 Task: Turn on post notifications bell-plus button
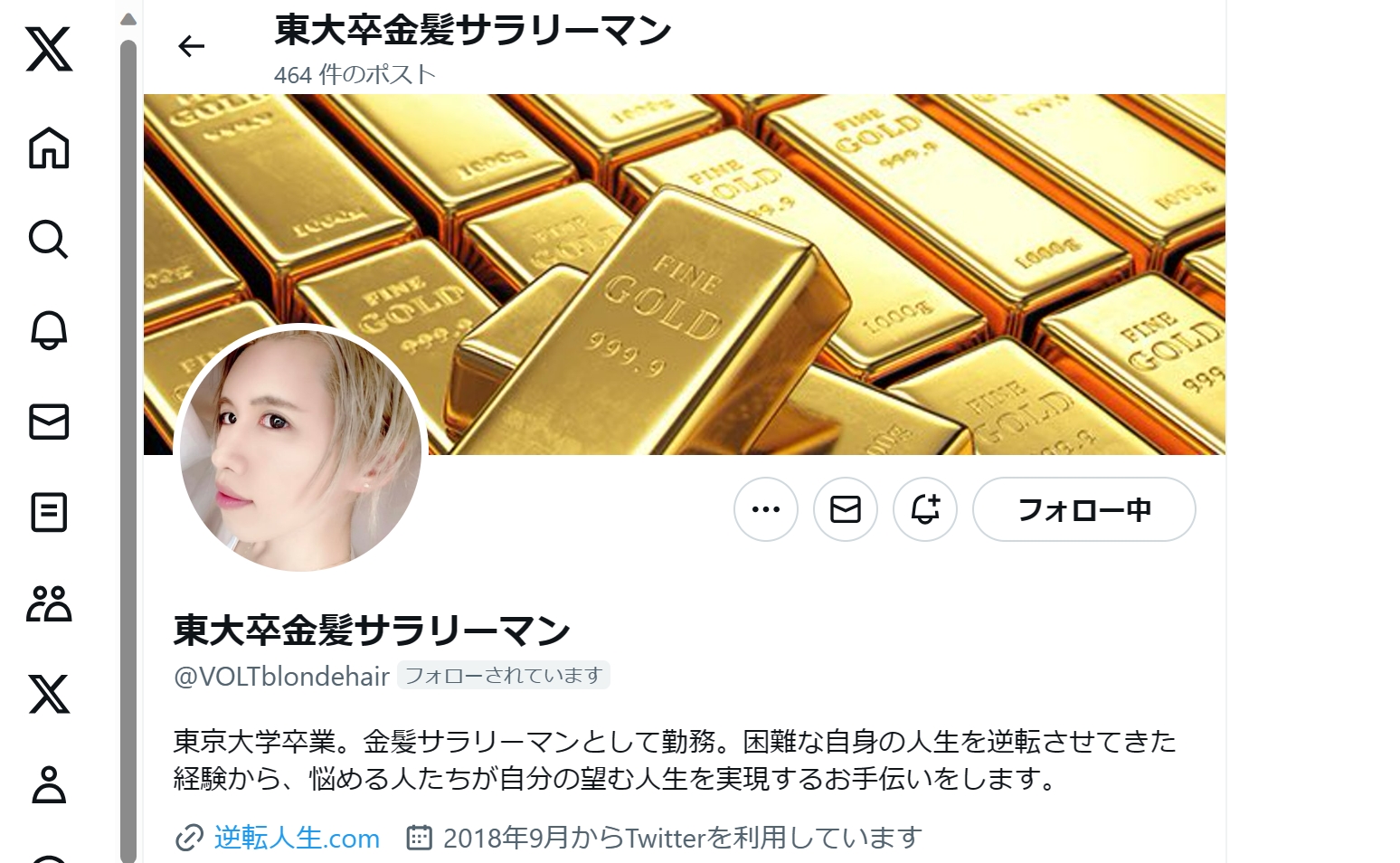925,509
